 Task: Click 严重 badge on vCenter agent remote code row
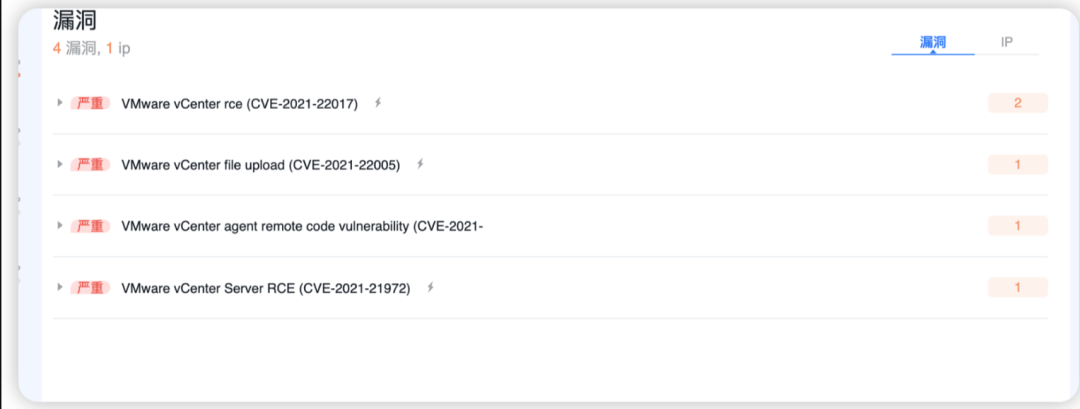click(x=90, y=227)
